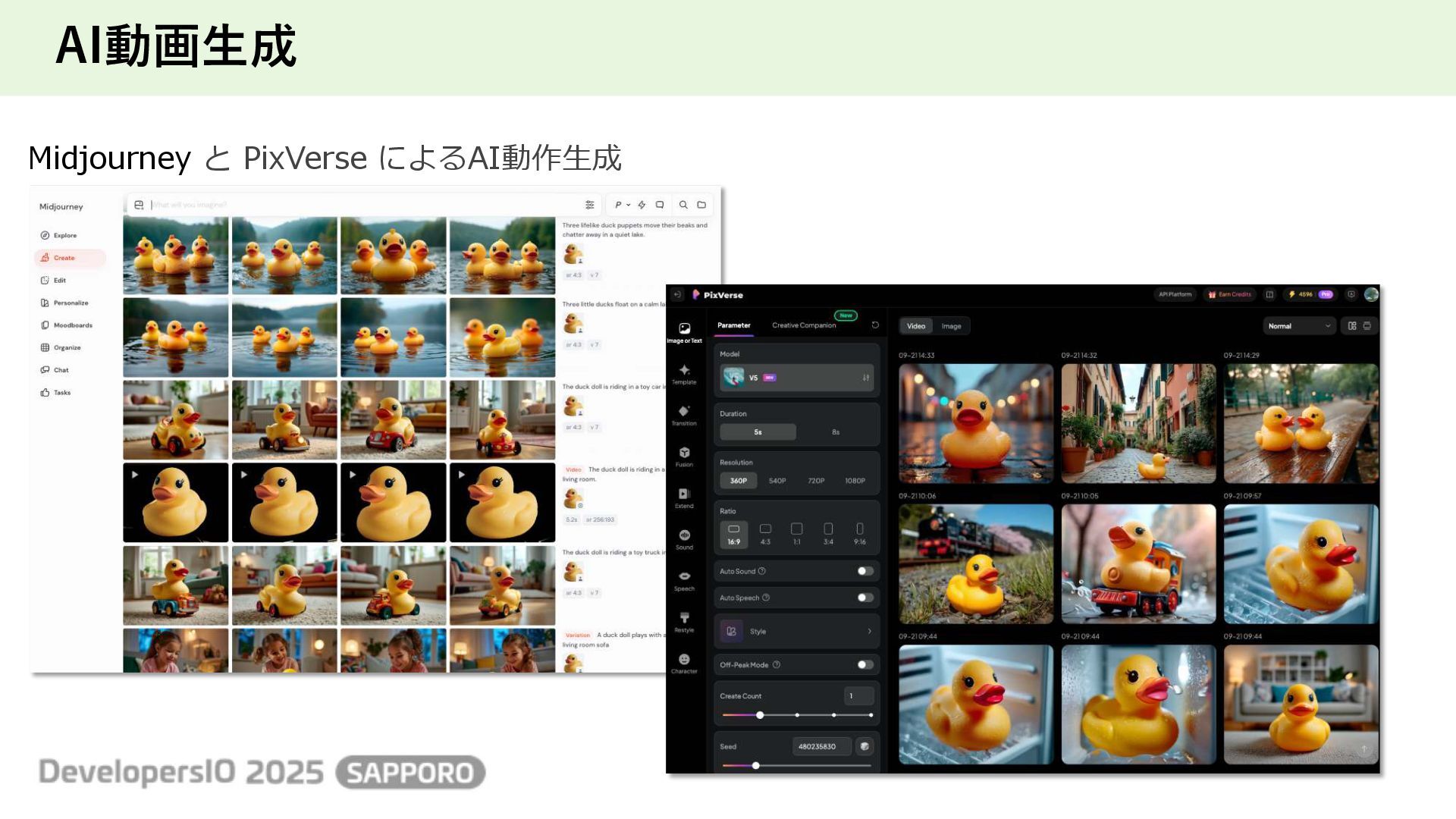Viewport: 1456px width, 819px height.
Task: Open PixVerse user avatar menu
Action: click(1371, 294)
